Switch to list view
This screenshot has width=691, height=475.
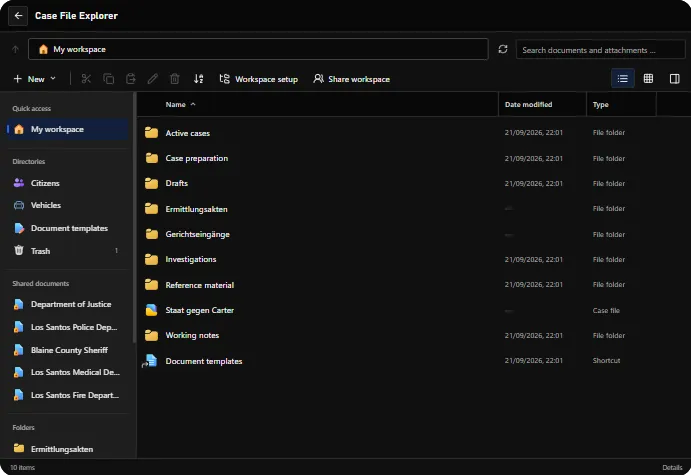coord(623,79)
